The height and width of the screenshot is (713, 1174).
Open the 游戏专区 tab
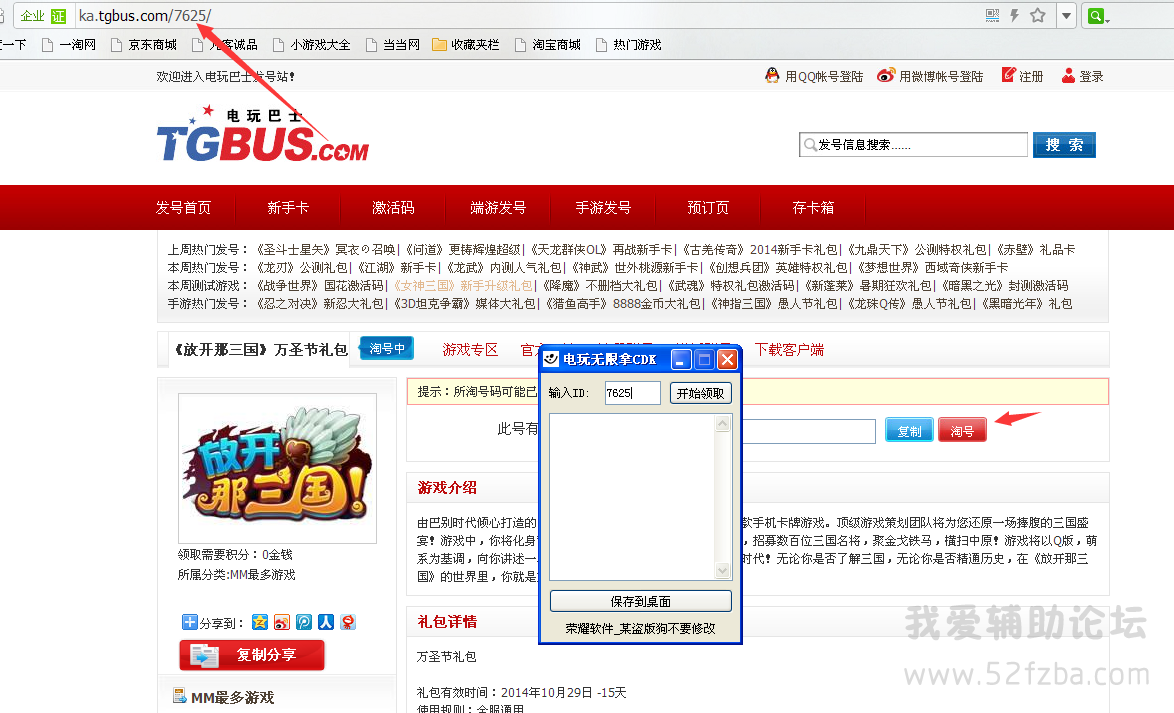point(470,350)
